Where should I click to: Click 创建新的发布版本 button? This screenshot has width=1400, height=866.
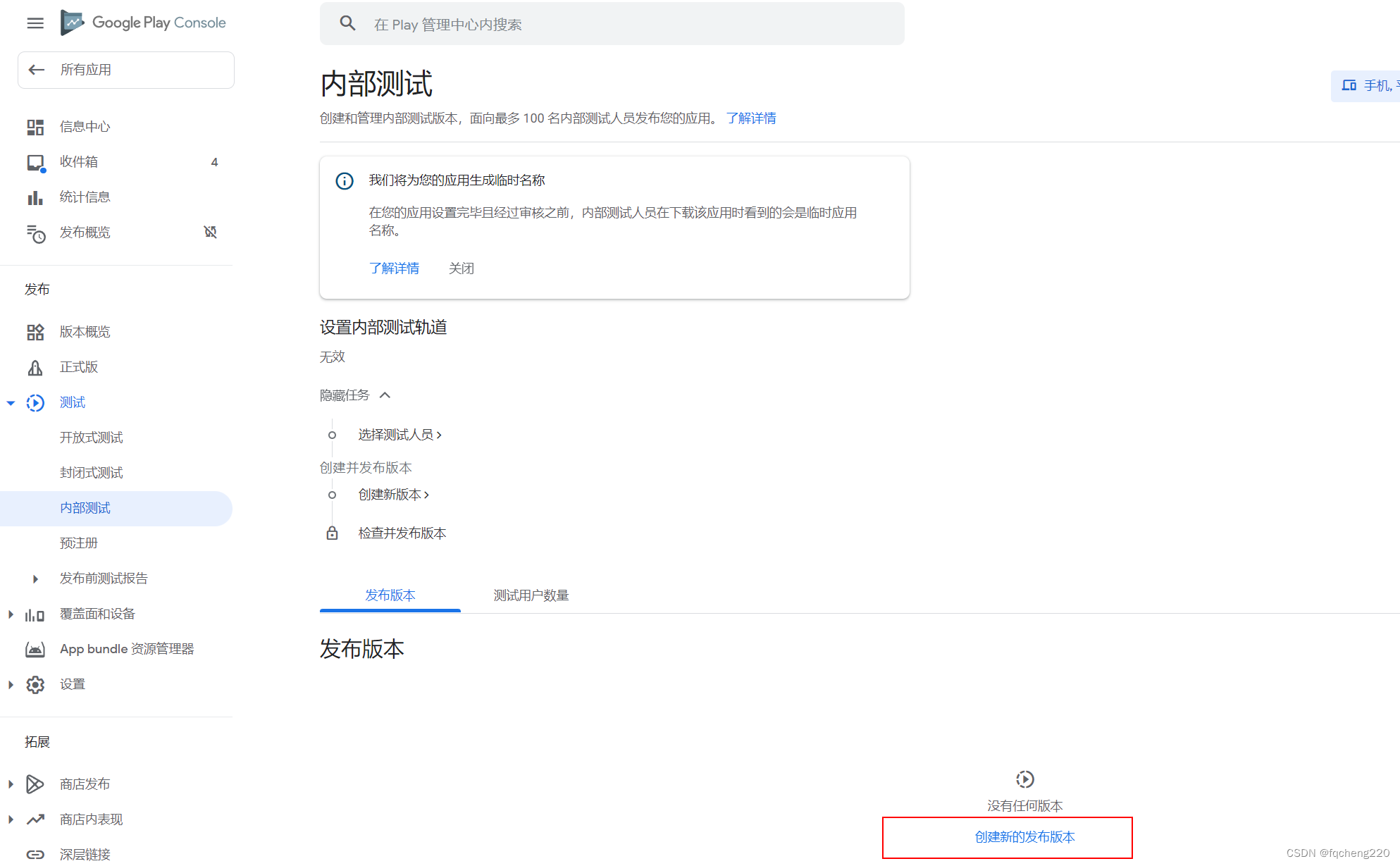[x=1024, y=836]
